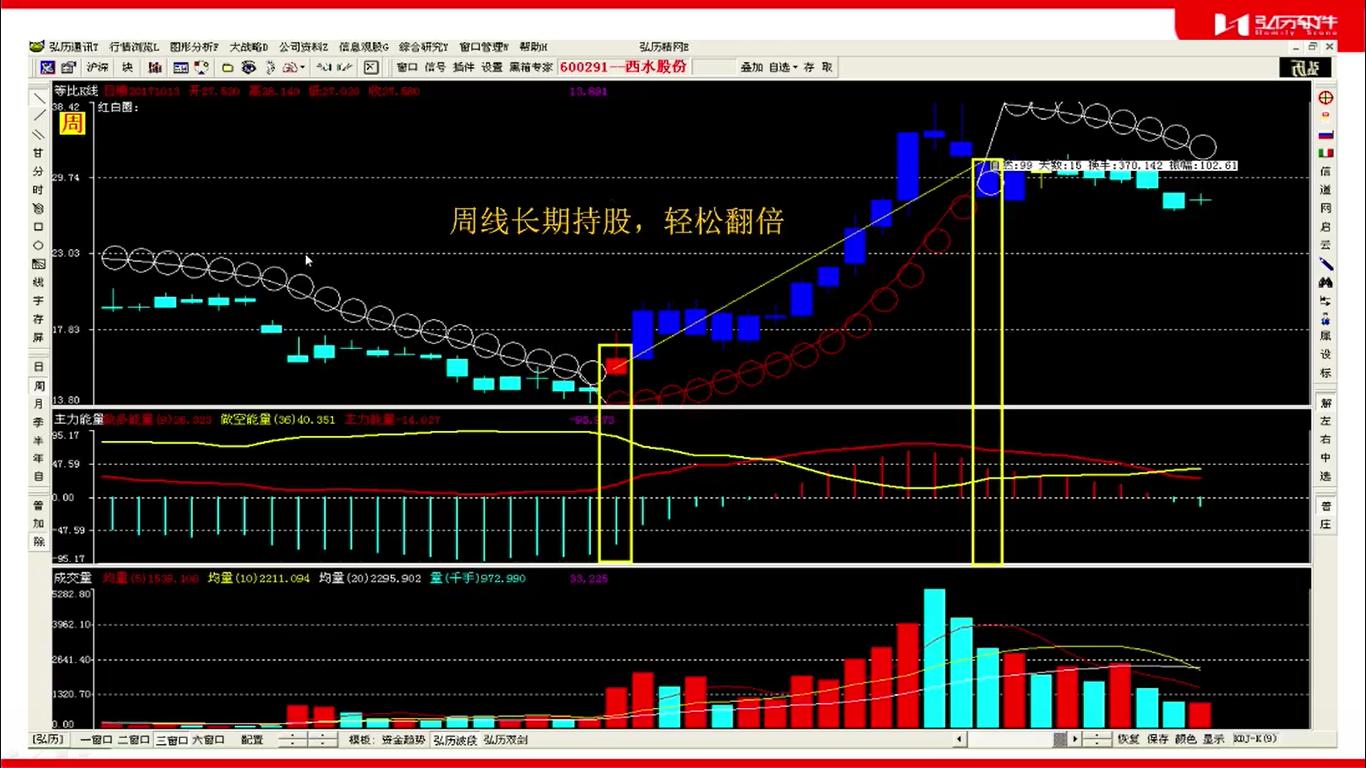
Task: Click the 道 button in right sidebar
Action: [1326, 190]
